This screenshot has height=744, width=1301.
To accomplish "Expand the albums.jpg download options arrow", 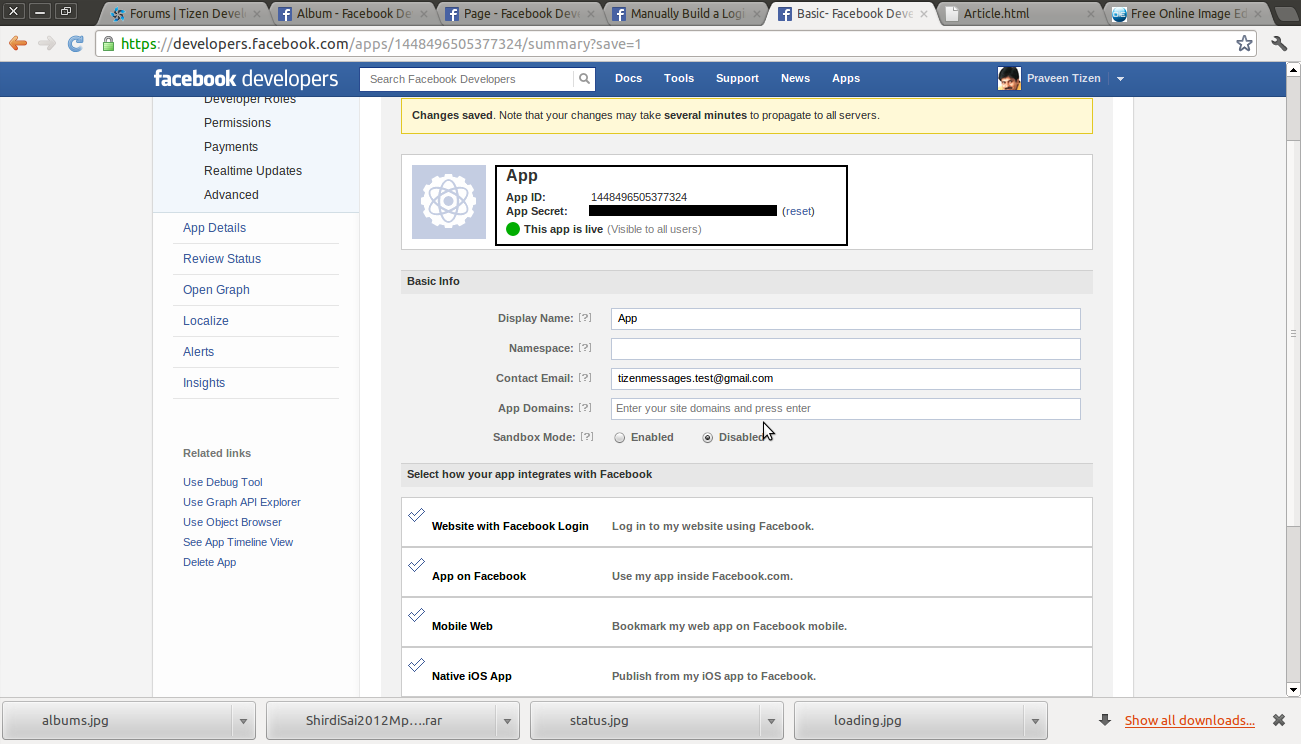I will click(x=242, y=720).
